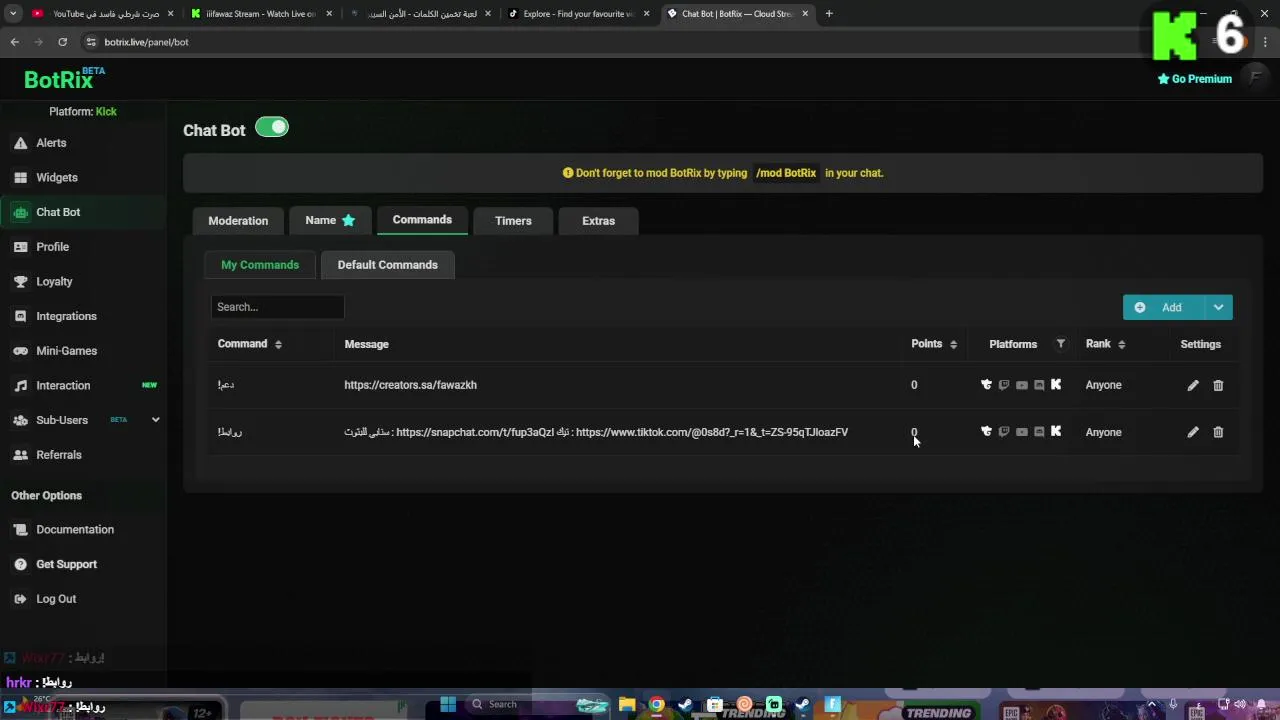Toggle Twitch platform for creators.sa command
The height and width of the screenshot is (720, 1280).
point(1004,385)
